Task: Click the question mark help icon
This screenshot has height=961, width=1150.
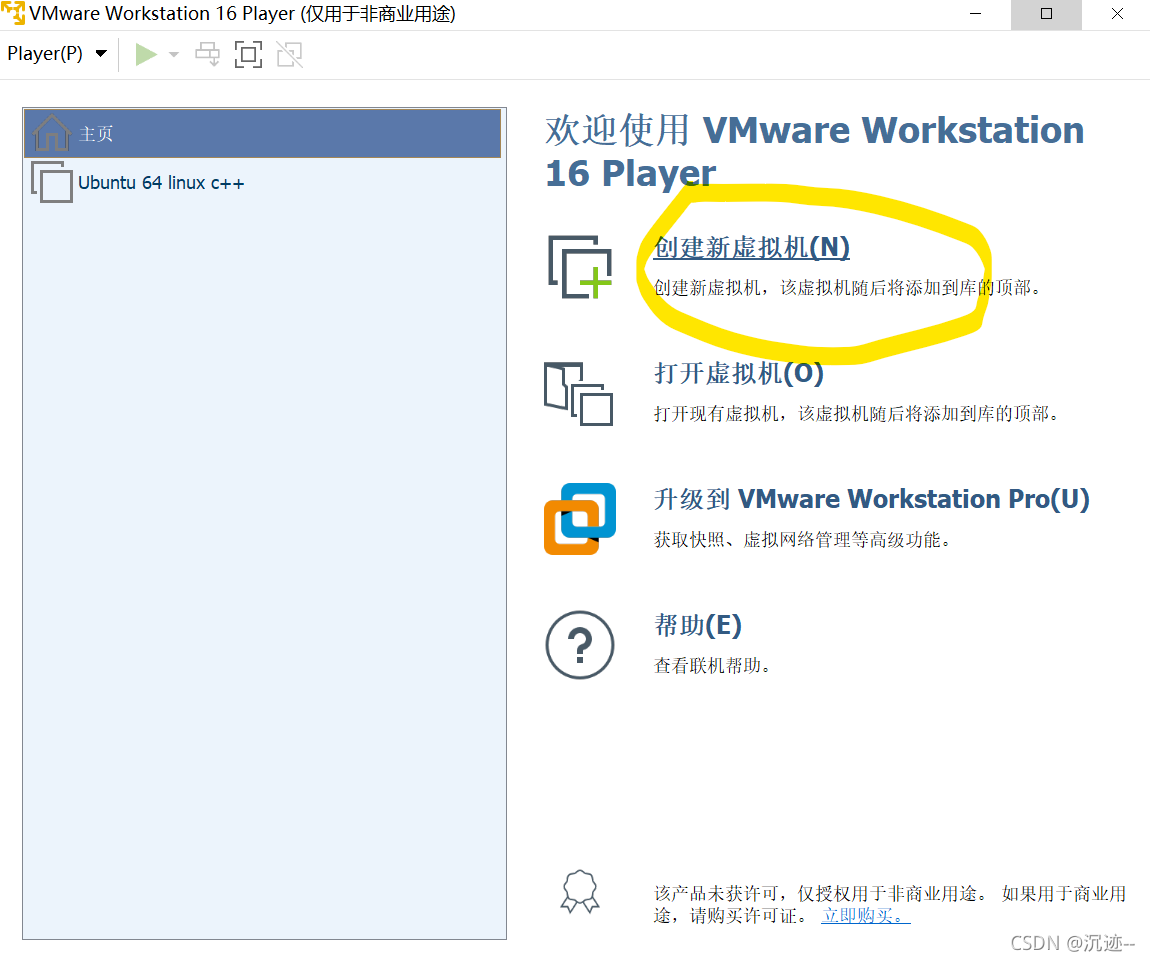Action: [x=580, y=645]
